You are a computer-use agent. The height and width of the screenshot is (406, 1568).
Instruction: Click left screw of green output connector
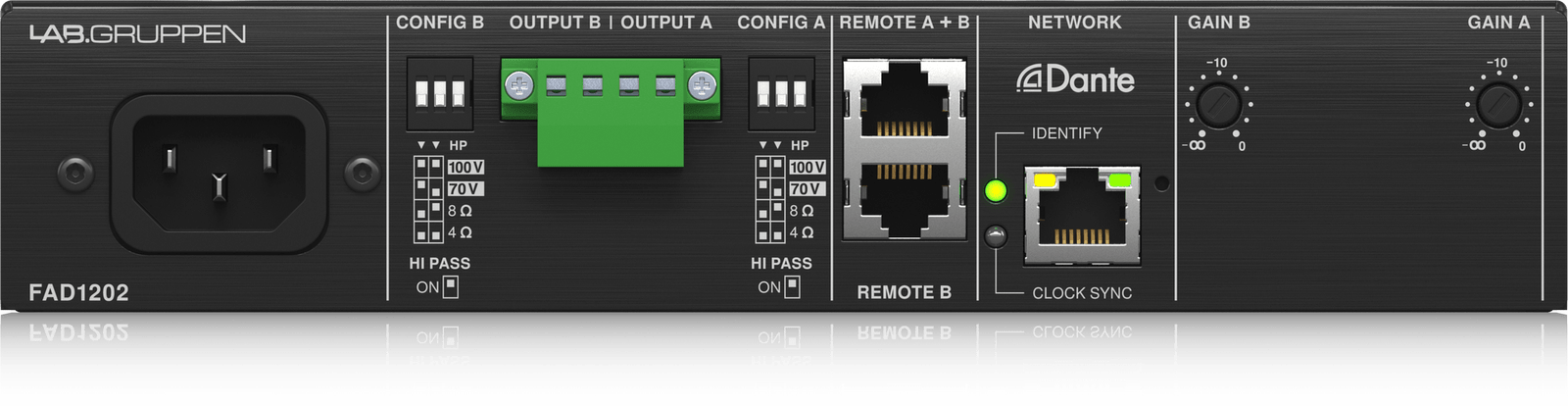[x=518, y=86]
